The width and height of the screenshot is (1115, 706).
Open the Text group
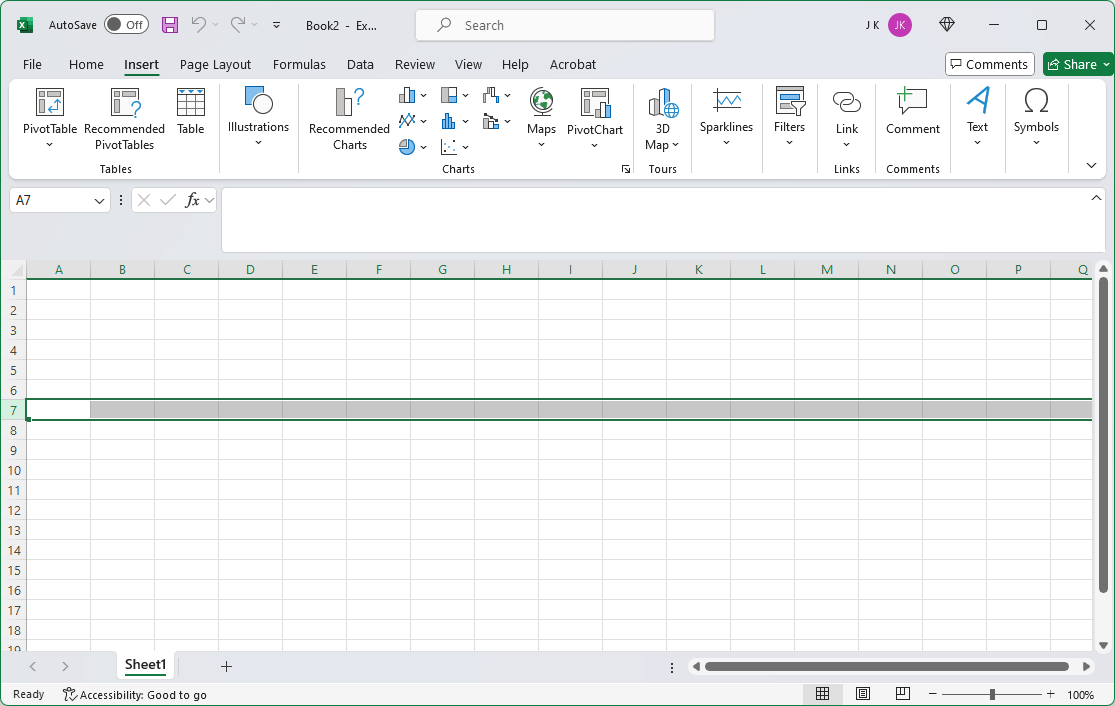pos(978,117)
